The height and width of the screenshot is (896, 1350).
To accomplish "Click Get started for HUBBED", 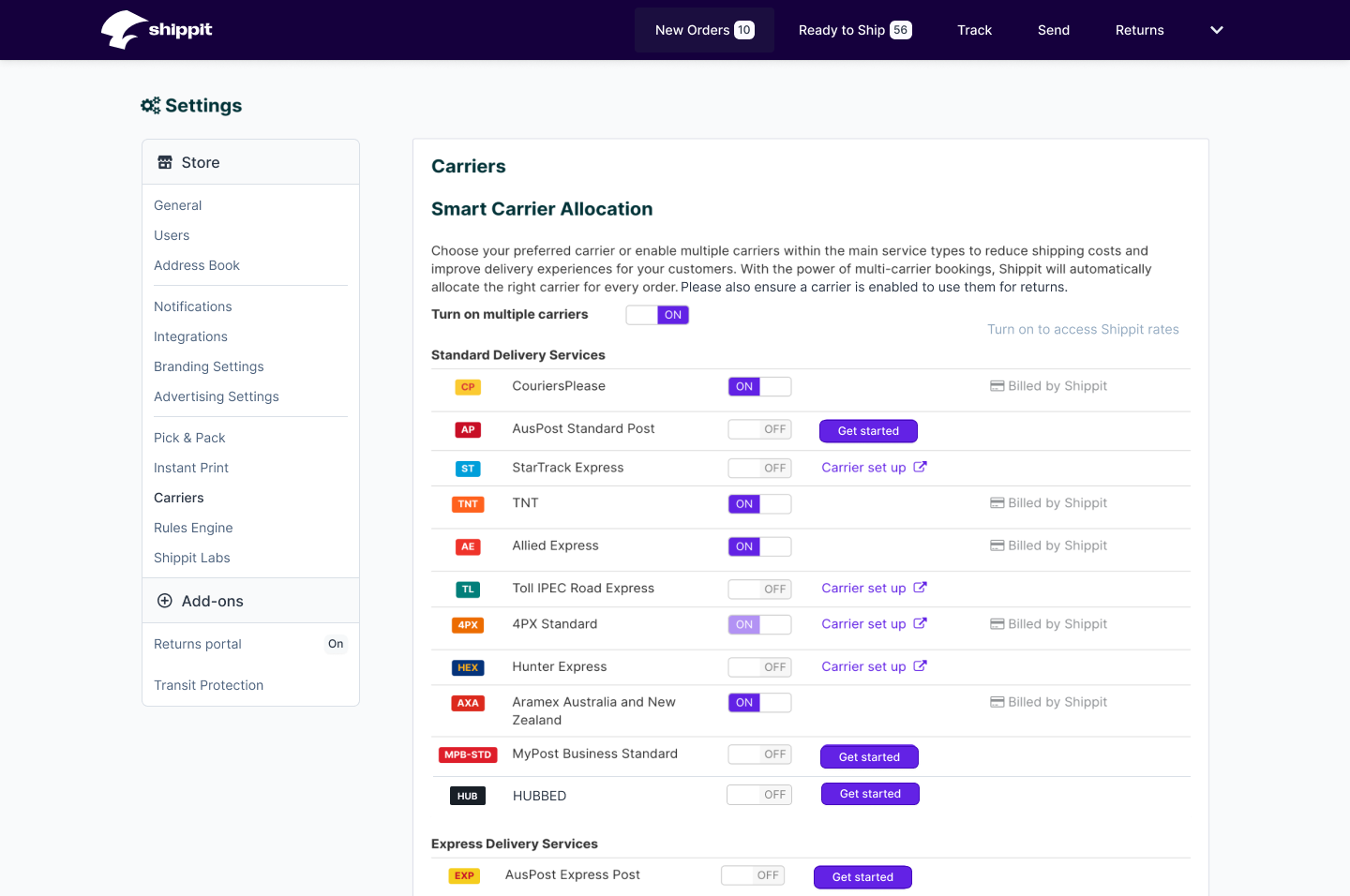I will (x=870, y=794).
